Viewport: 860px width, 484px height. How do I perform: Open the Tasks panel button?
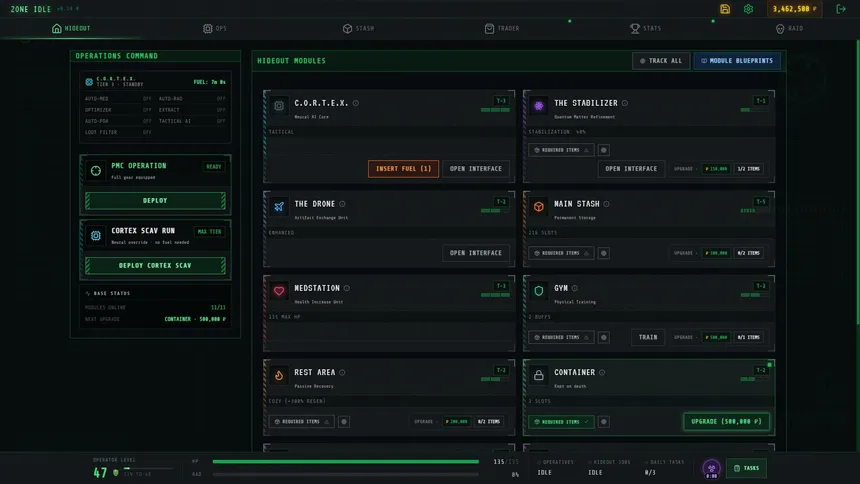746,469
